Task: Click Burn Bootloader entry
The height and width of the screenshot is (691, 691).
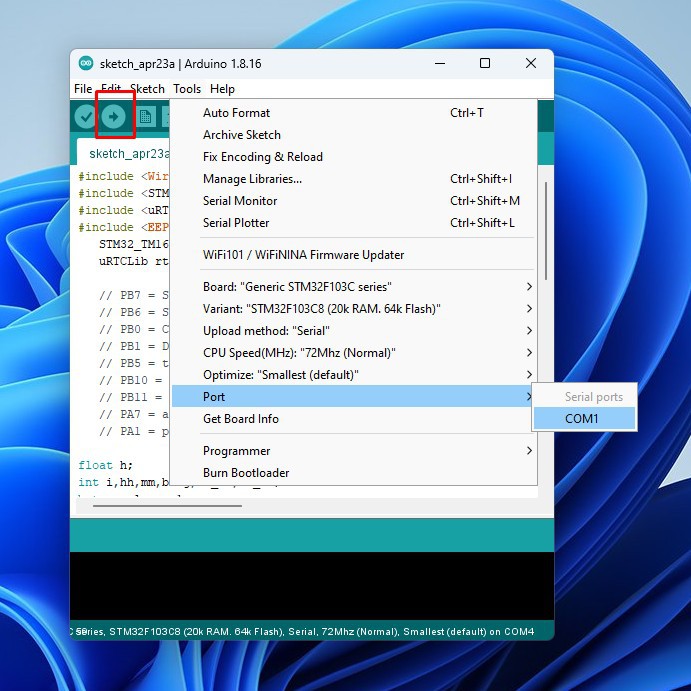Action: click(246, 473)
